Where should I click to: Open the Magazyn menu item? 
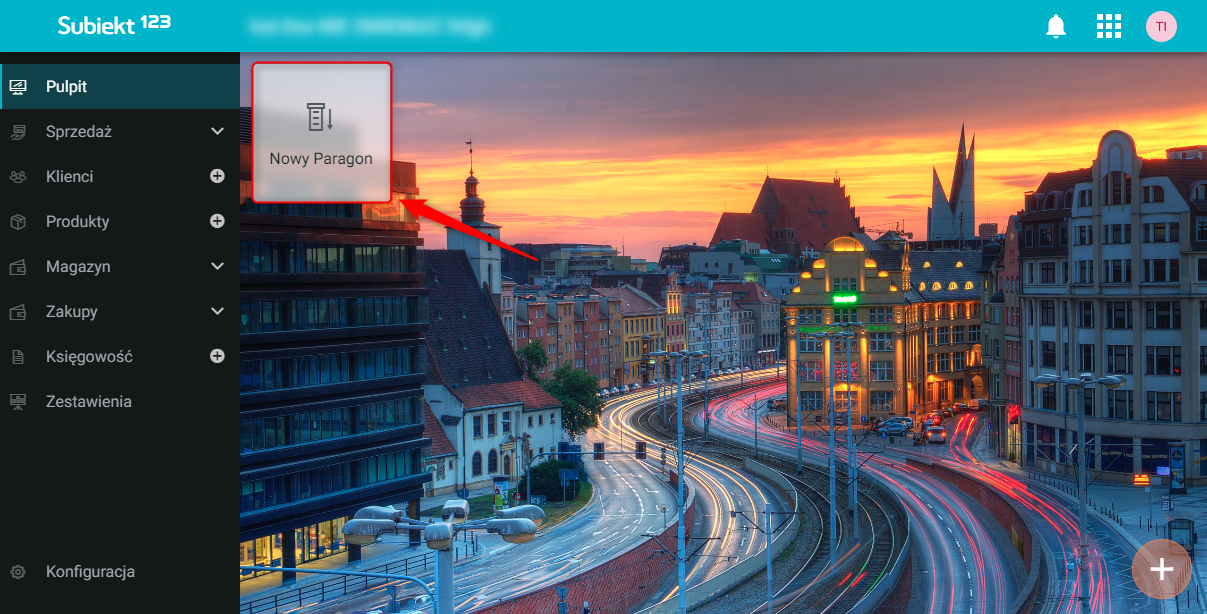pyautogui.click(x=120, y=267)
